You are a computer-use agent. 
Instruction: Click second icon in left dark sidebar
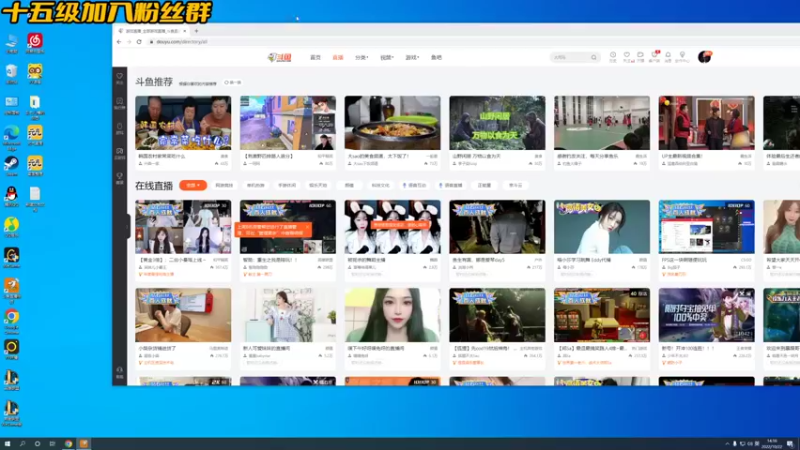click(119, 103)
